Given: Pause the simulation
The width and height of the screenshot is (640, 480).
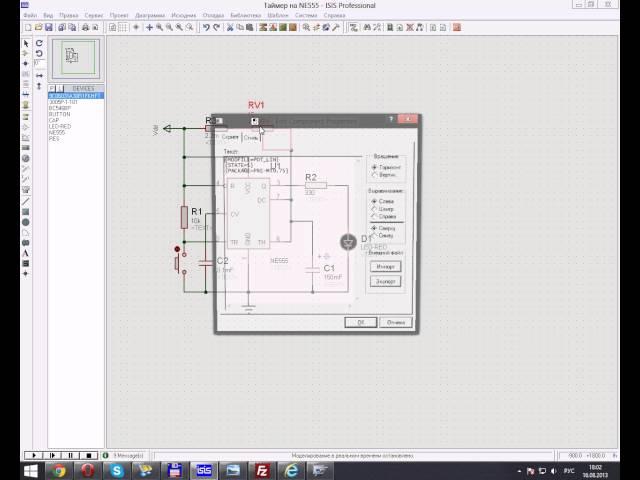Looking at the screenshot, I should [71, 455].
